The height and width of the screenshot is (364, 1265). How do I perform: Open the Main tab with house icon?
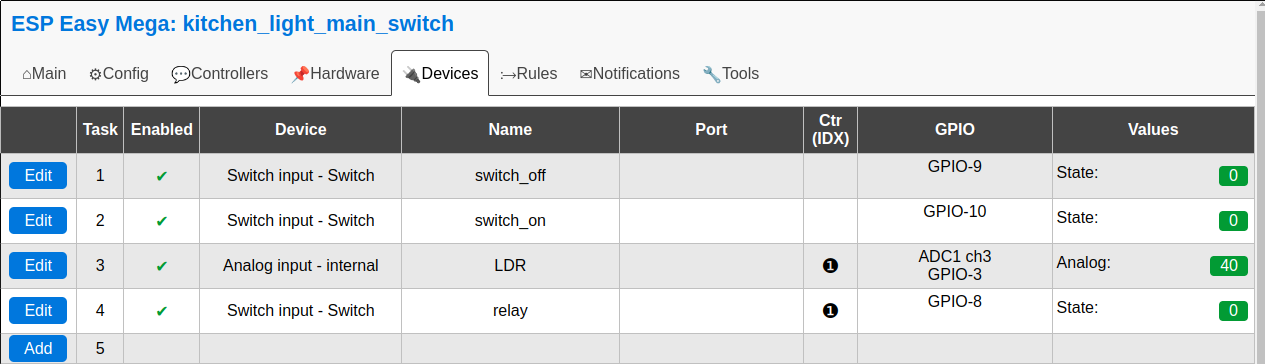(44, 73)
